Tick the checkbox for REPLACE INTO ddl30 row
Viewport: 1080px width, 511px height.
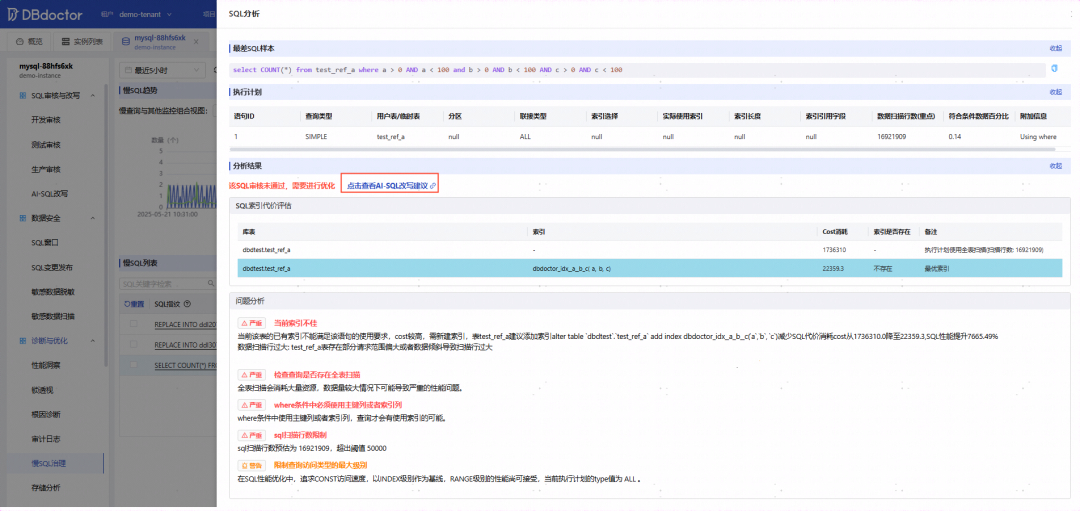[x=134, y=344]
